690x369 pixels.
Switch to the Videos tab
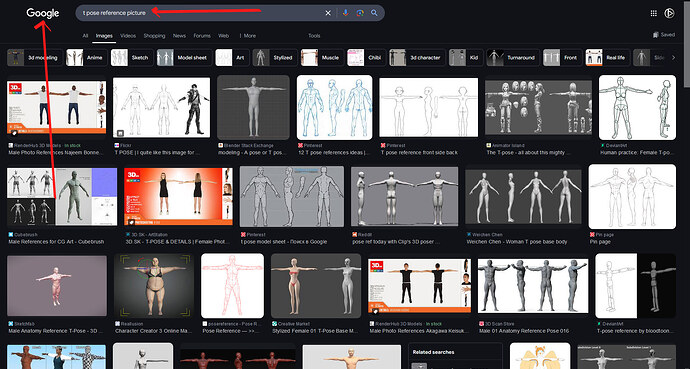[128, 36]
